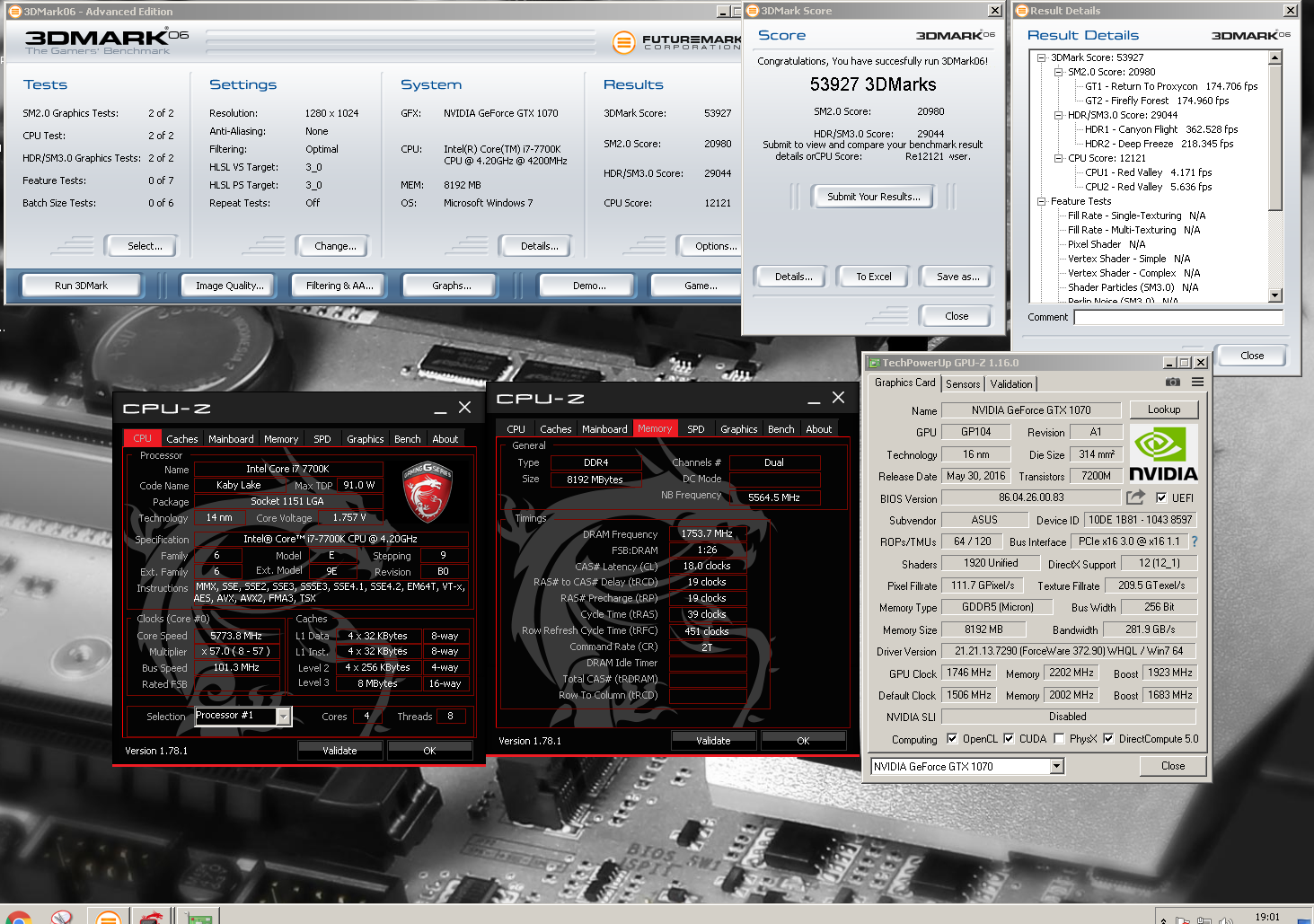
Task: Collapse the SM2.0 Score: 20980 node
Action: tap(1058, 72)
